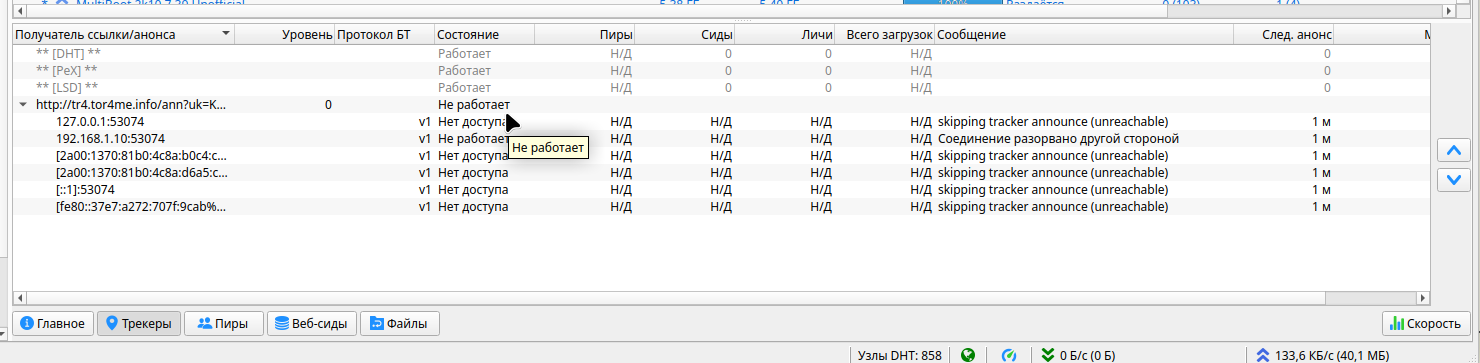Click the Соединение разорвано другой стороной message
Image resolution: width=1480 pixels, height=363 pixels.
pyautogui.click(x=1058, y=138)
